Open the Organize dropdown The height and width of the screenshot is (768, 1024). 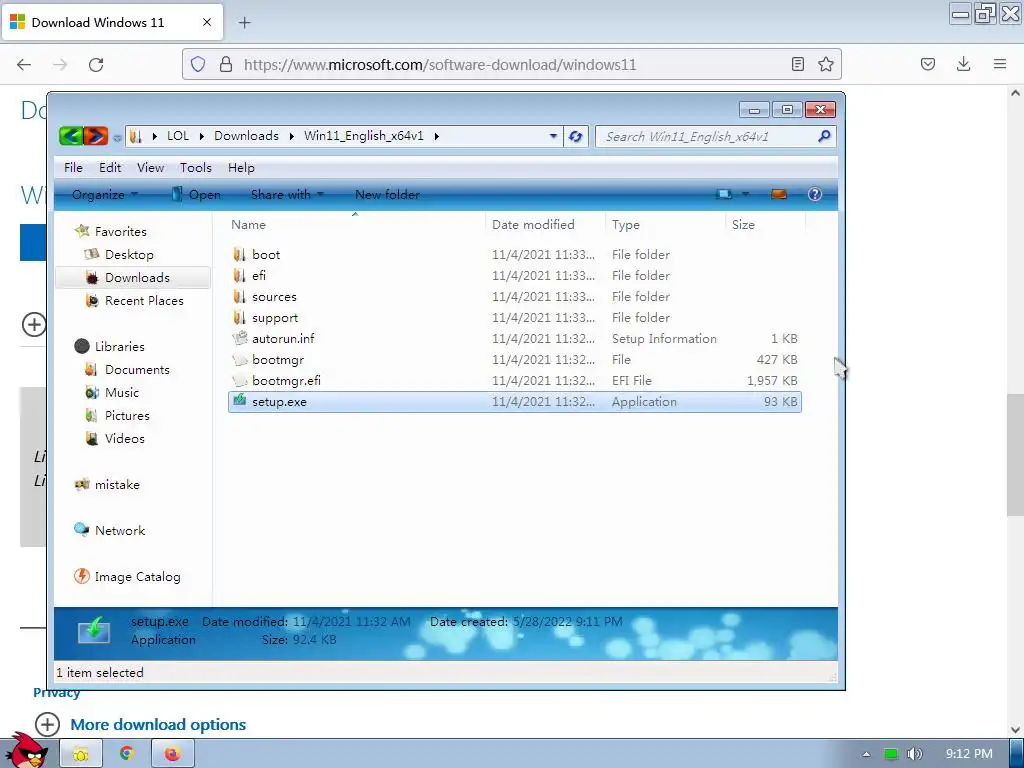pyautogui.click(x=104, y=195)
